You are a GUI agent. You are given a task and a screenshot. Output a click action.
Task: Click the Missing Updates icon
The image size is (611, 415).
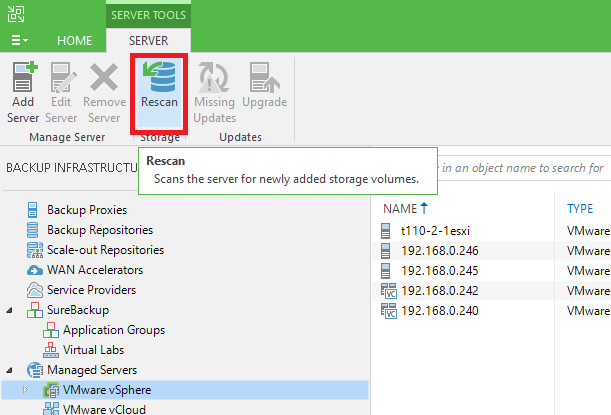(214, 77)
